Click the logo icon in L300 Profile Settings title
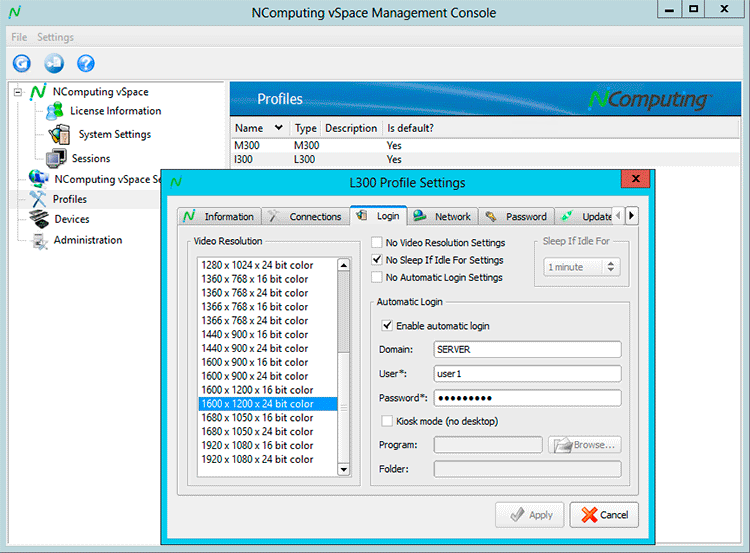 click(176, 182)
